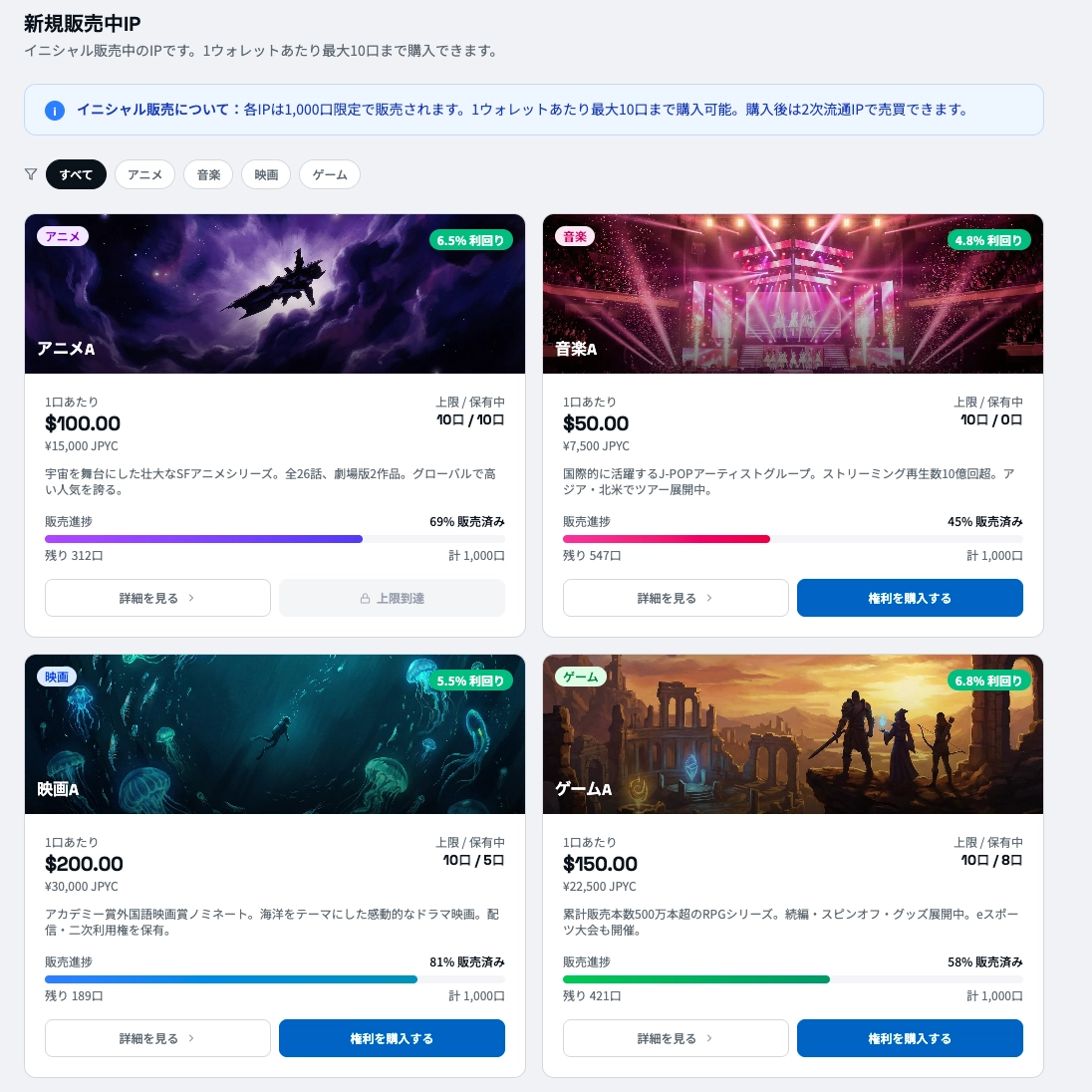
Task: Click the 音楽 category badge on music card
Action: pos(575,236)
